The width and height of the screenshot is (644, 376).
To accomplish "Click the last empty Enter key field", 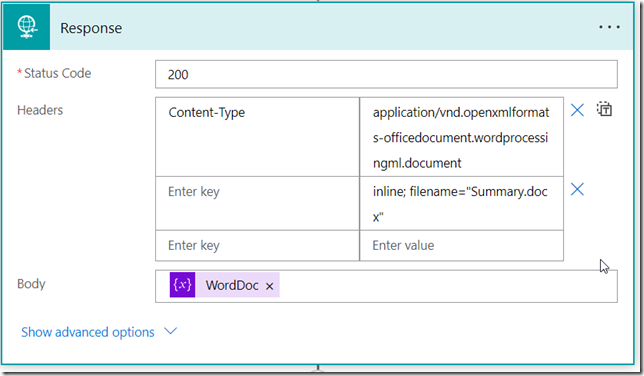I will [x=258, y=245].
